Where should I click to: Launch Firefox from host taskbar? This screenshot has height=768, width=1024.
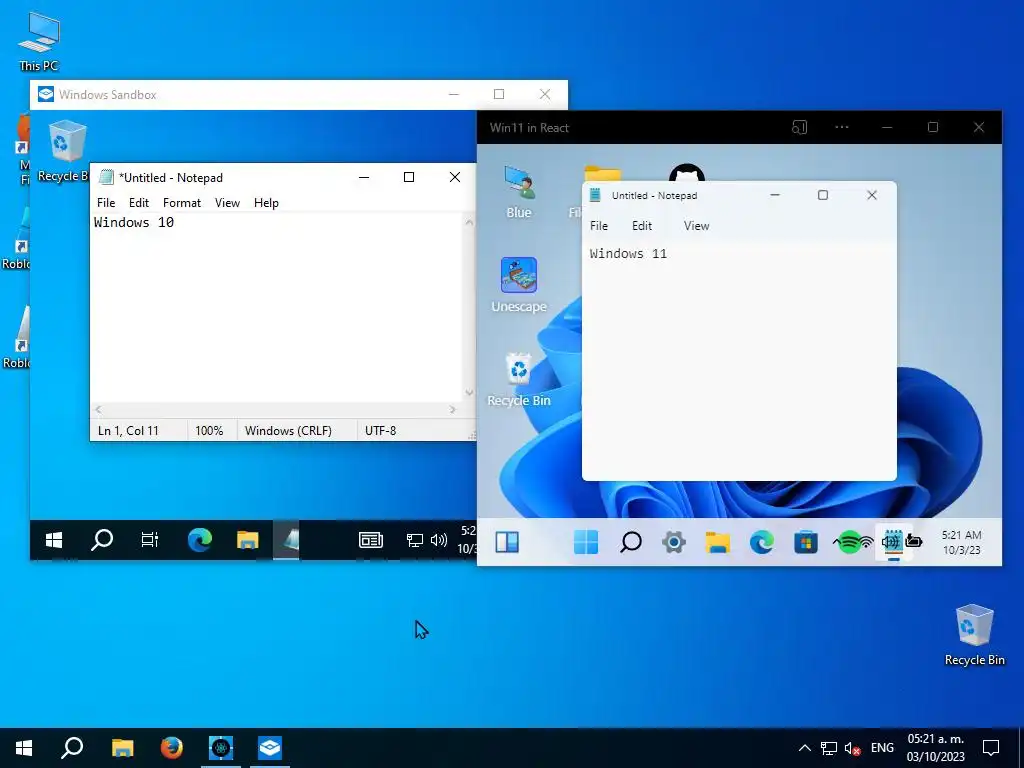click(x=171, y=748)
